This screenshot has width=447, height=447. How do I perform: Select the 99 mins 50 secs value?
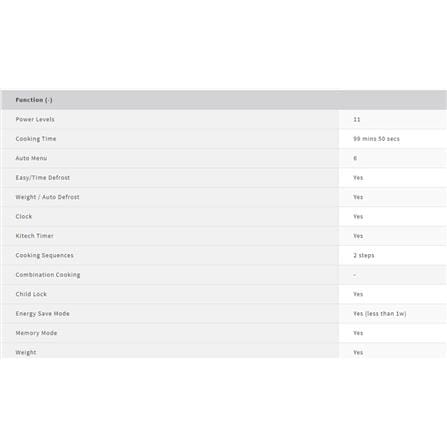[376, 139]
